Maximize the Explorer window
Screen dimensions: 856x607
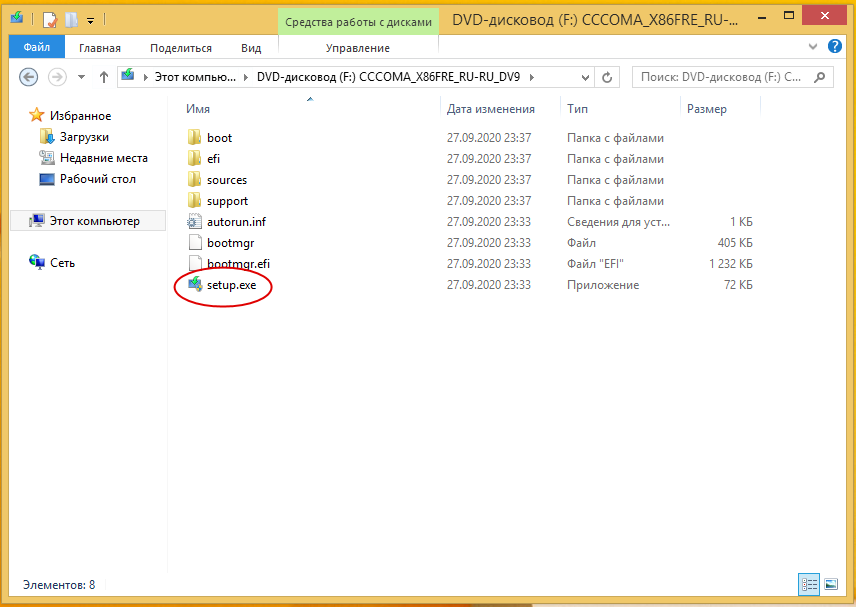click(789, 16)
